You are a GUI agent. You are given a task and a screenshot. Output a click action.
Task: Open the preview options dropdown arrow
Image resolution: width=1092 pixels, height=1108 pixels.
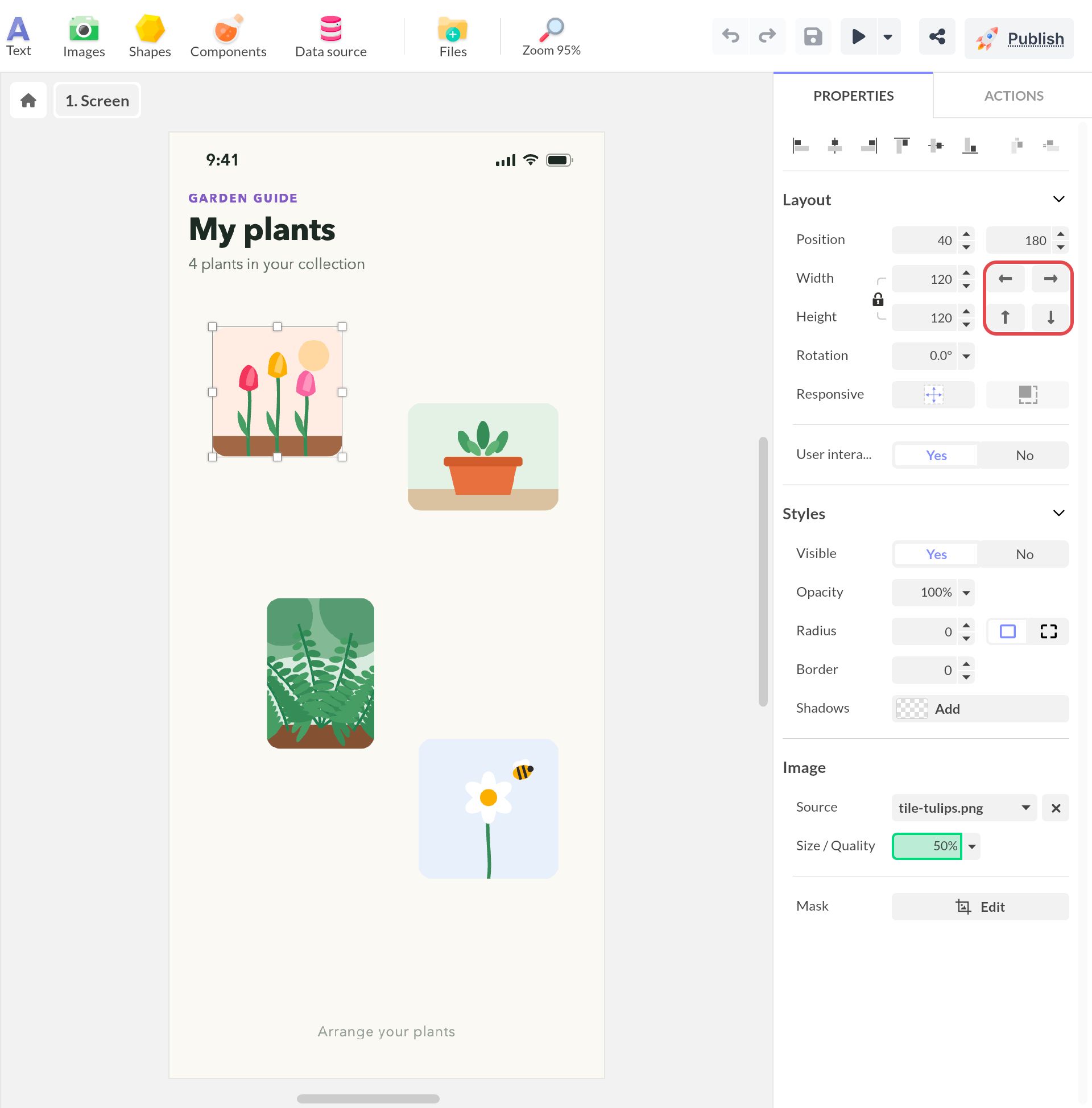pos(888,36)
